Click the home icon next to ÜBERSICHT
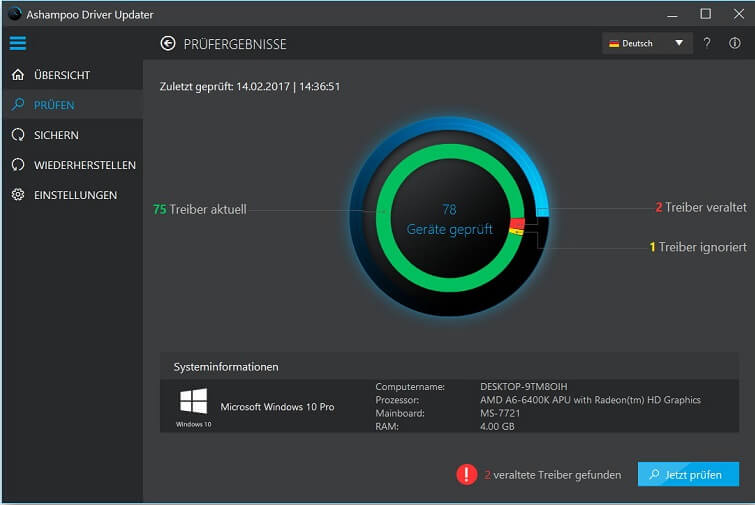Viewport: 755px width, 505px height. (x=18, y=75)
